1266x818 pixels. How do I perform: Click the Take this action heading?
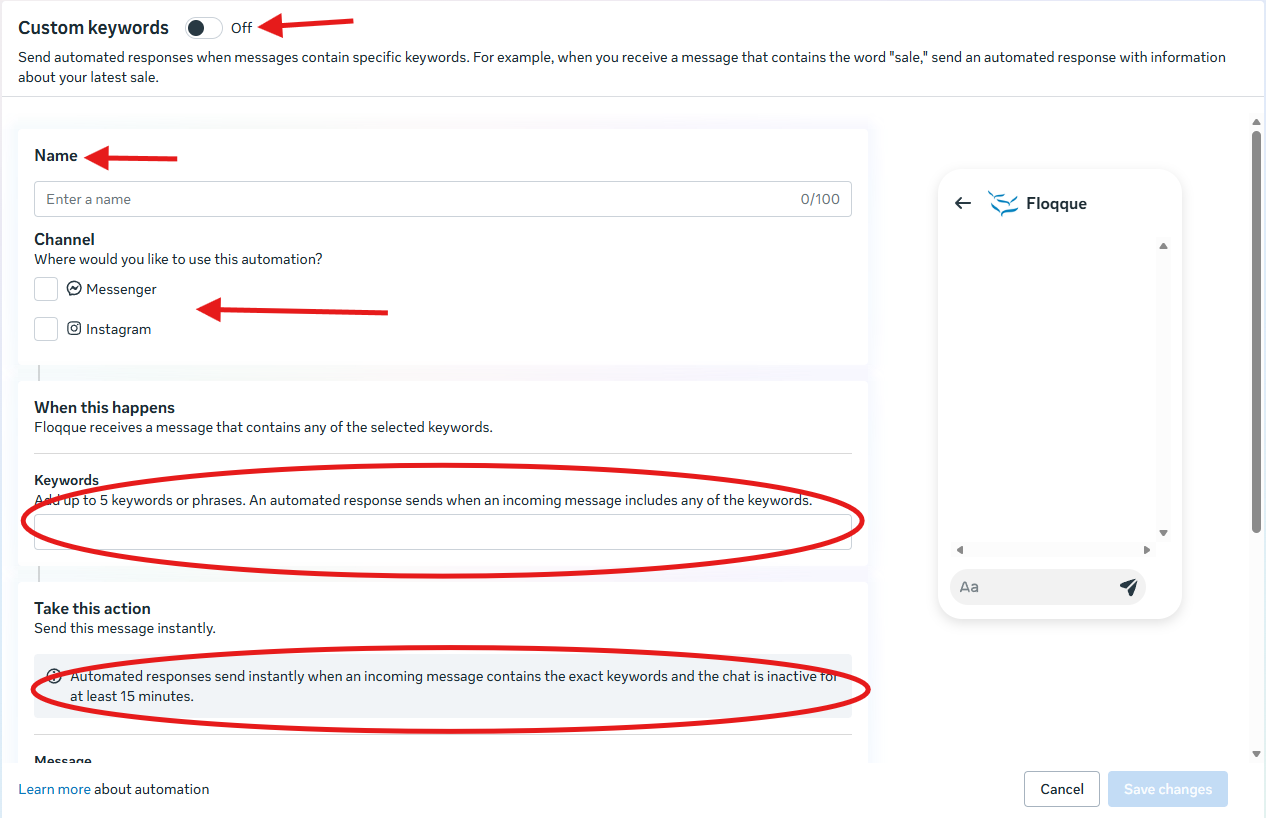point(92,608)
